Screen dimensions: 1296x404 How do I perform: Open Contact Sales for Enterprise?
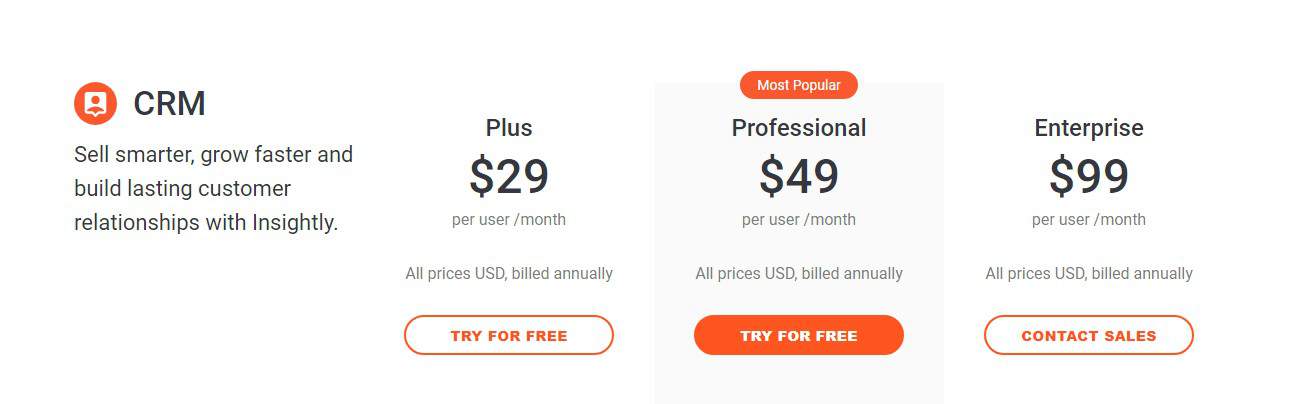[x=1089, y=335]
